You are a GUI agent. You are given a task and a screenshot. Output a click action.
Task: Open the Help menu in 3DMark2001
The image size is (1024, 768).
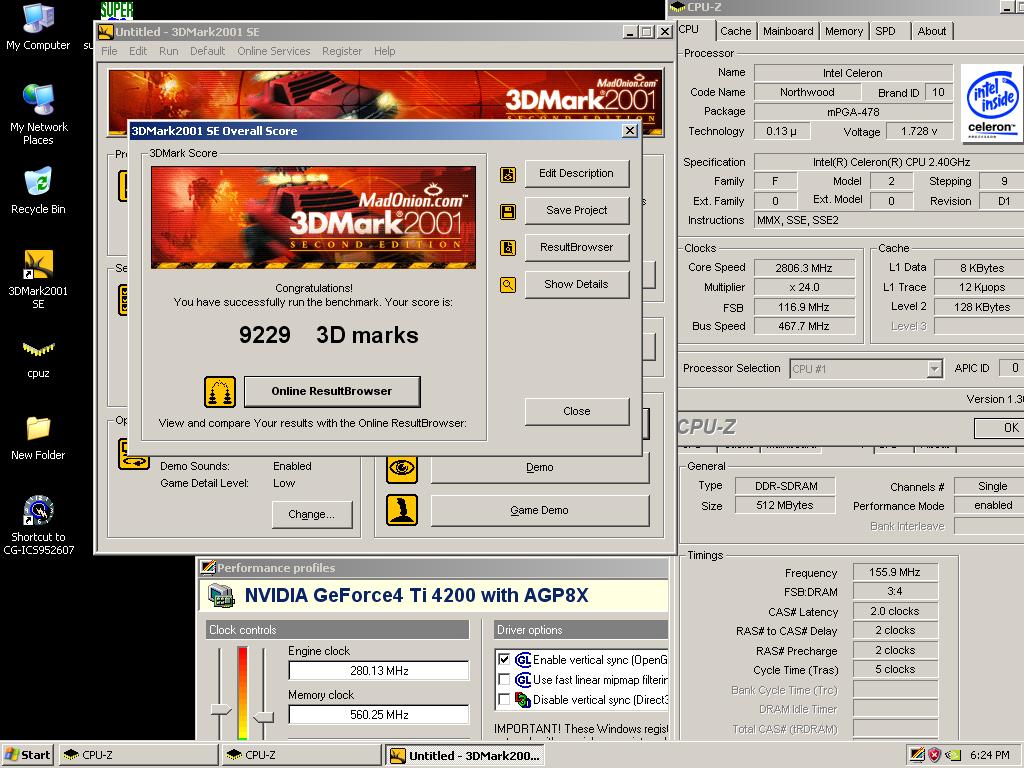pos(385,51)
